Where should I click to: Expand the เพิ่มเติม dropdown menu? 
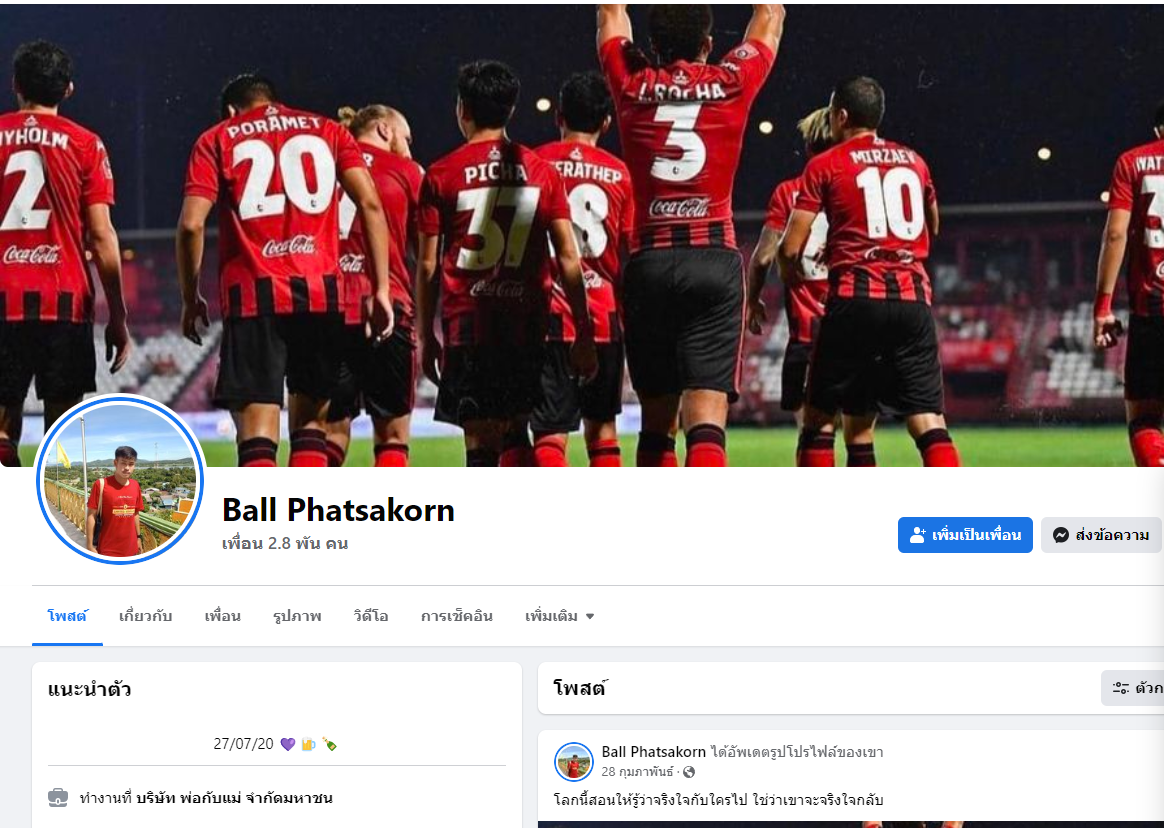click(x=560, y=616)
